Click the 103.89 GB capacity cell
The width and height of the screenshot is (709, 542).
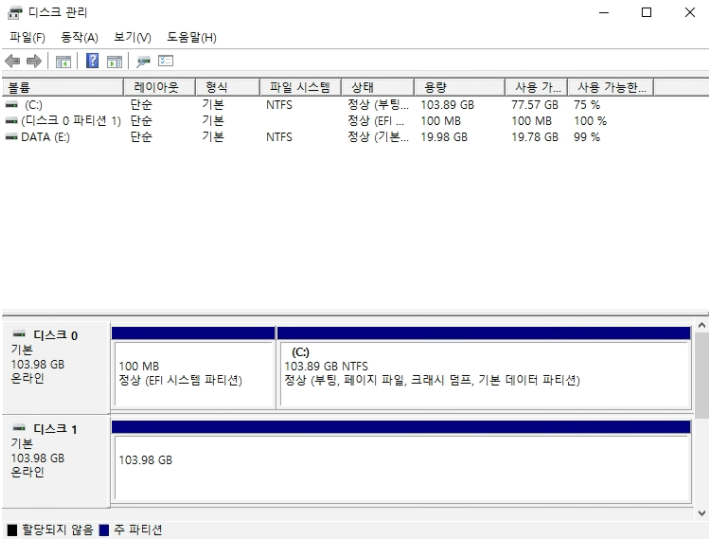tap(447, 105)
